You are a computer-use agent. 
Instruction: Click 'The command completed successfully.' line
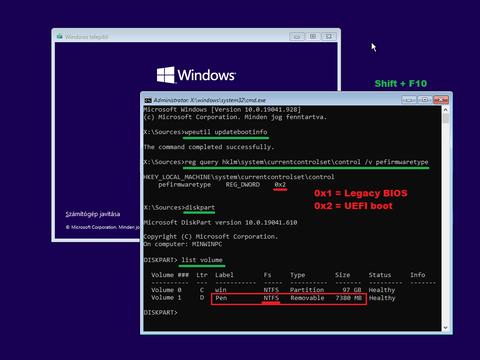point(209,147)
